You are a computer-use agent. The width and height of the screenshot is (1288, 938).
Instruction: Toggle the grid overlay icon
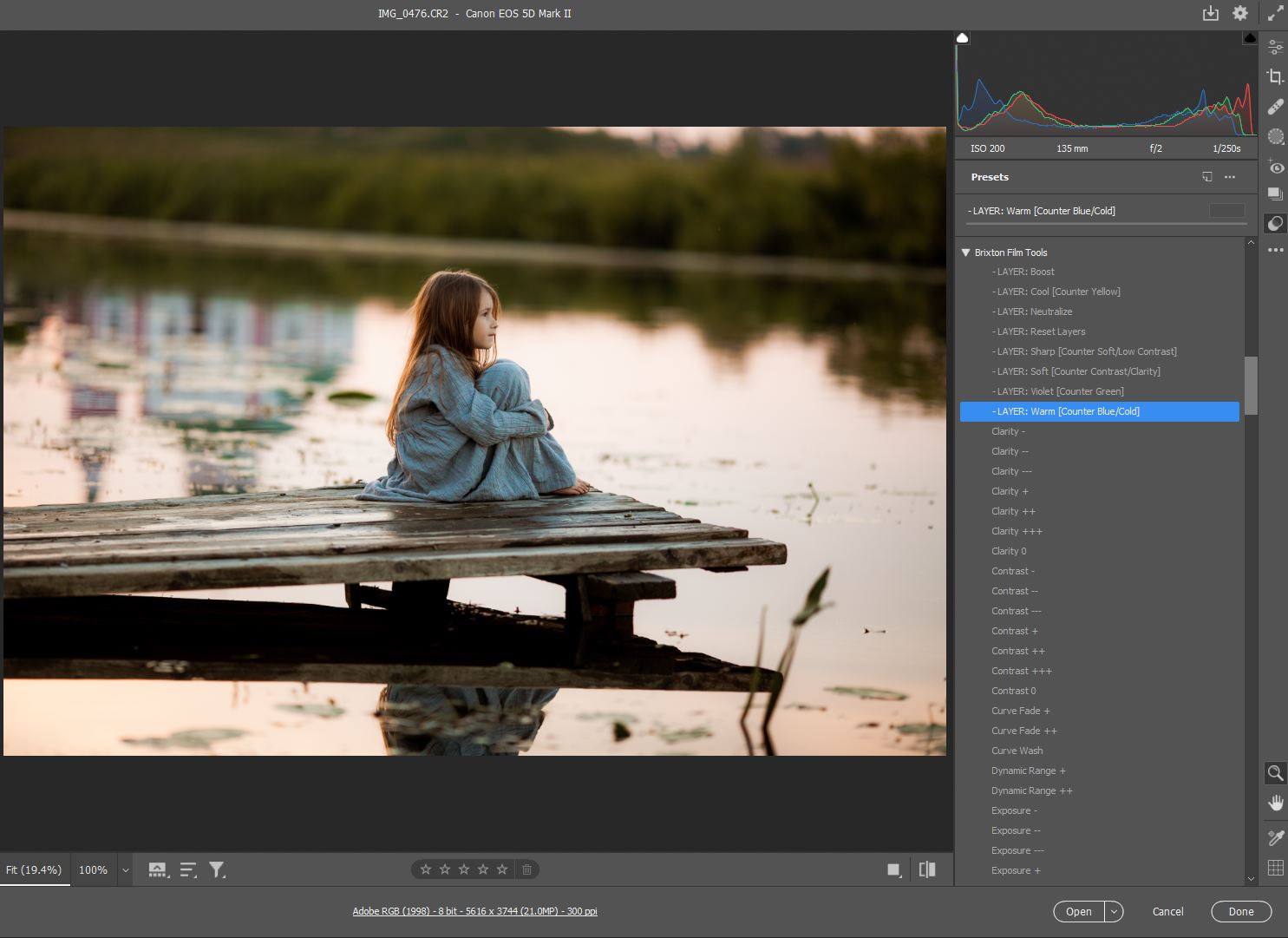(1275, 868)
